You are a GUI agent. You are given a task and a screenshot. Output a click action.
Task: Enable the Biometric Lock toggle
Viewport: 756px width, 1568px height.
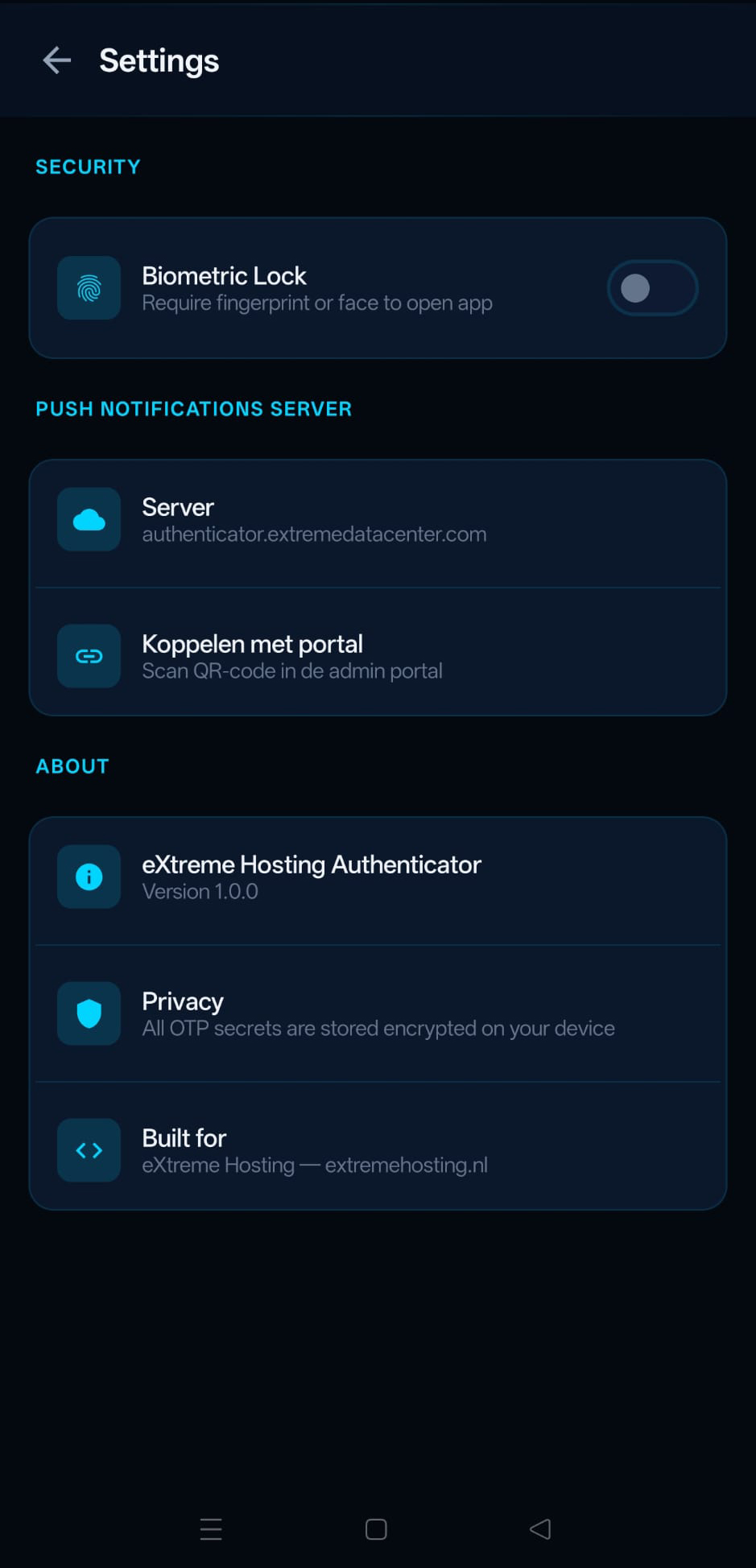click(x=652, y=287)
